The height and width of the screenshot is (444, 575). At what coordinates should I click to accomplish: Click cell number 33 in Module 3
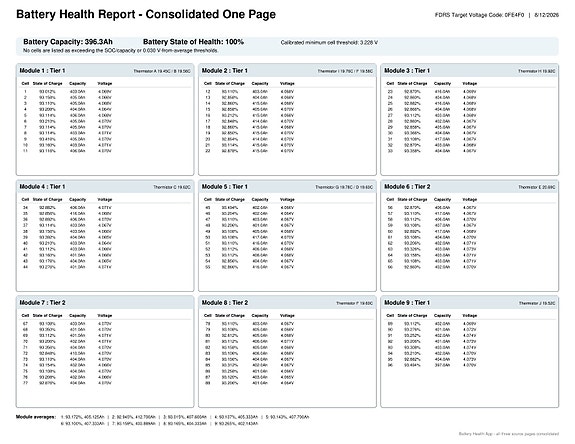point(390,151)
